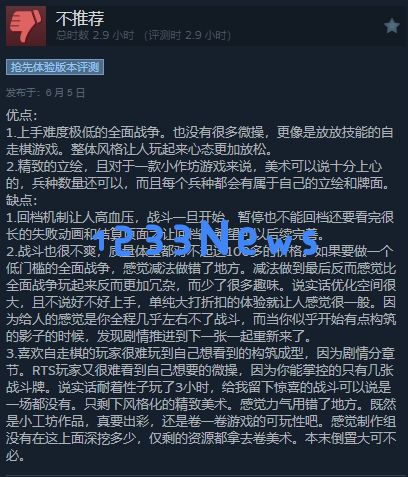Click the red thumbs-down review icon
Image resolution: width=408 pixels, height=477 pixels.
pyautogui.click(x=26, y=26)
